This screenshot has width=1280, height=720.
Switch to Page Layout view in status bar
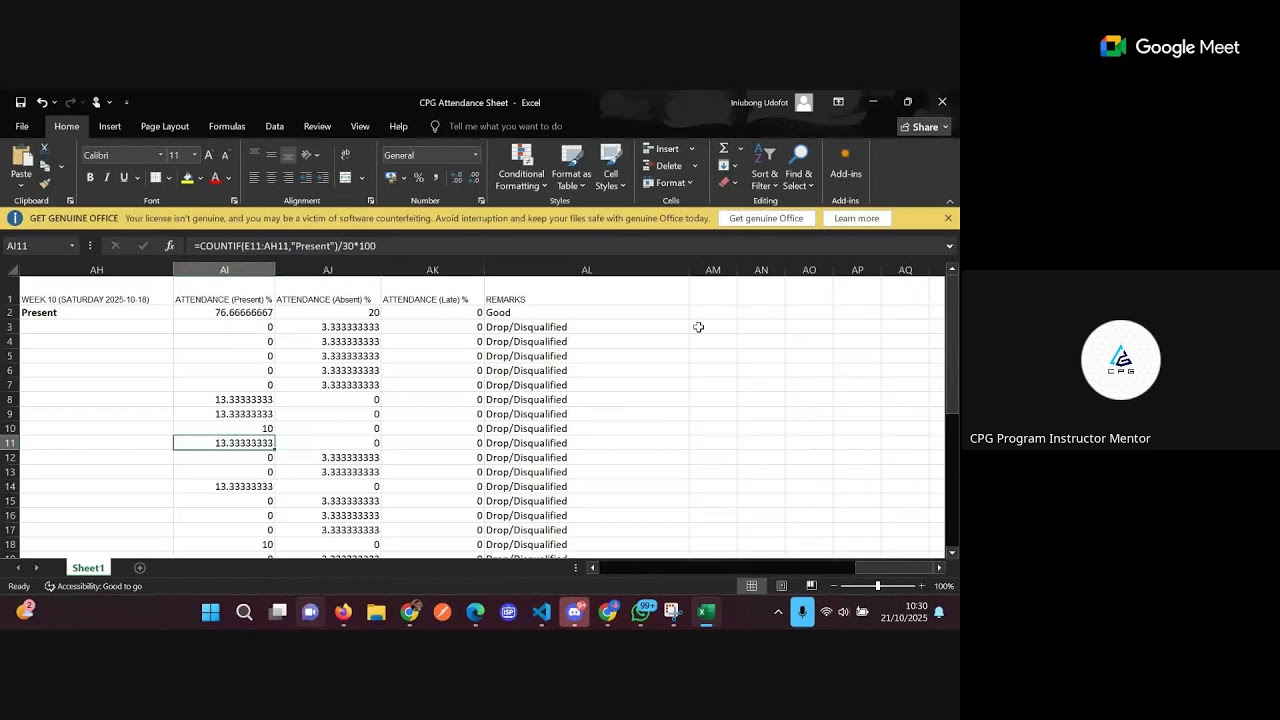[x=782, y=586]
